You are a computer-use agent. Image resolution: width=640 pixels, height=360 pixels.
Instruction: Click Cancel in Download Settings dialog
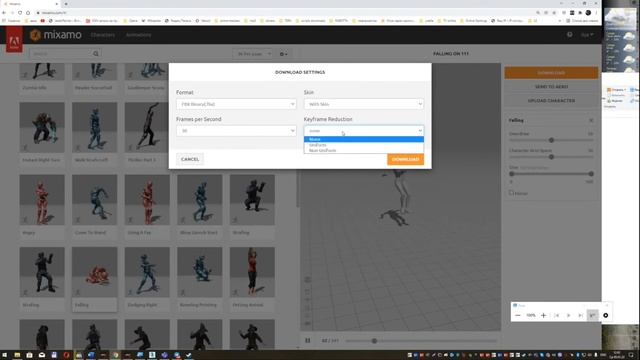tap(190, 159)
